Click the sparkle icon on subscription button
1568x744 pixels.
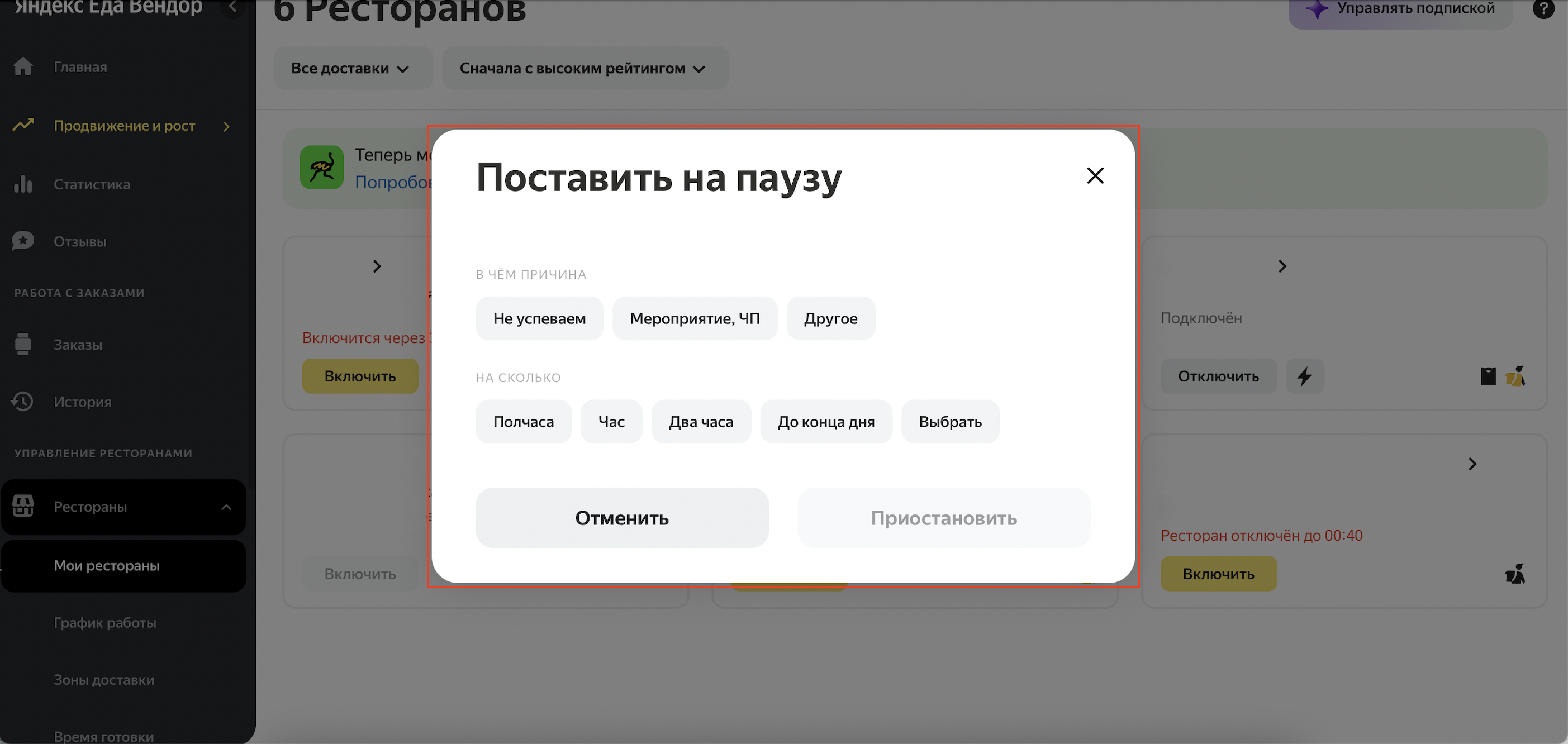[1317, 8]
